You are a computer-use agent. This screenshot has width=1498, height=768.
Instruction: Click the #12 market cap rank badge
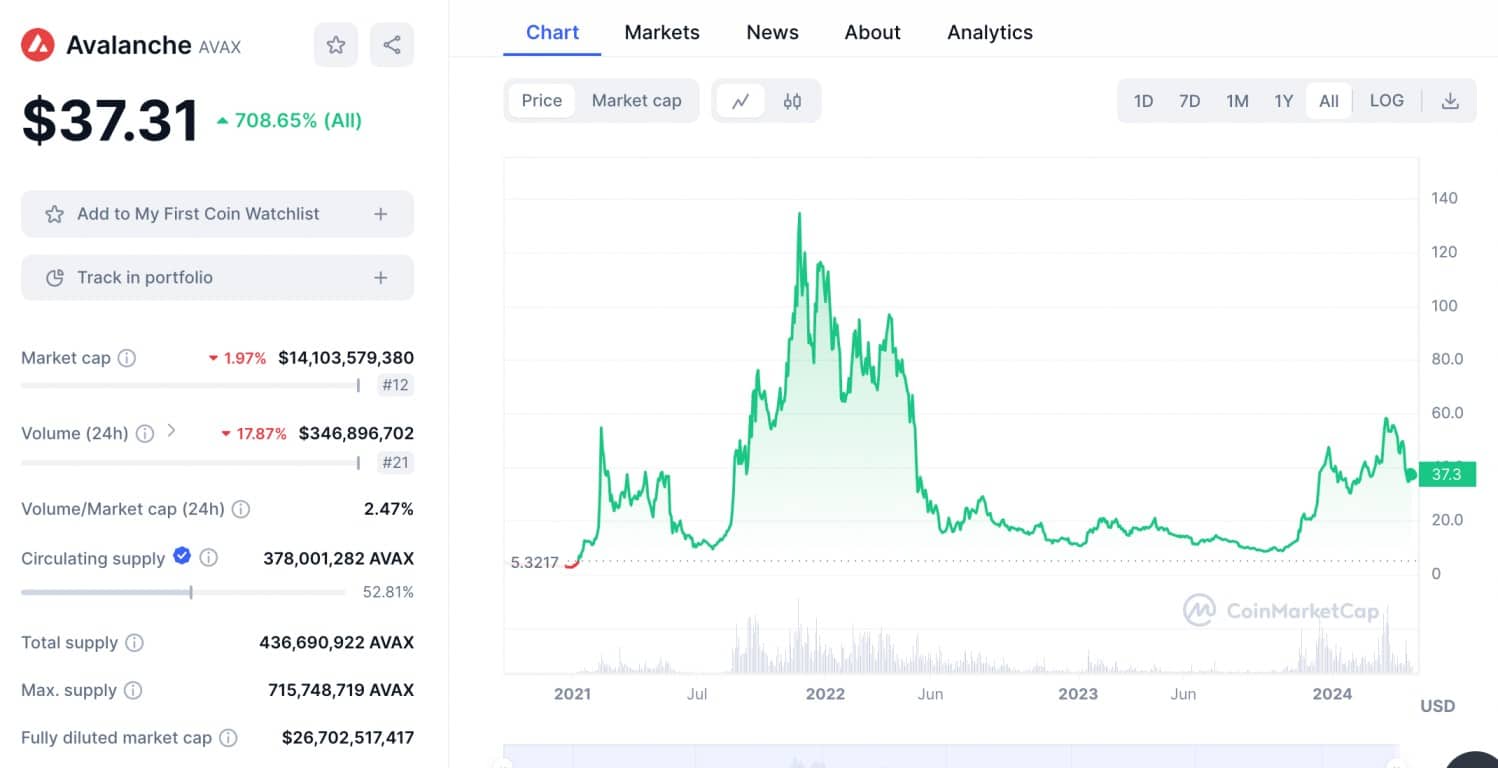click(x=396, y=385)
